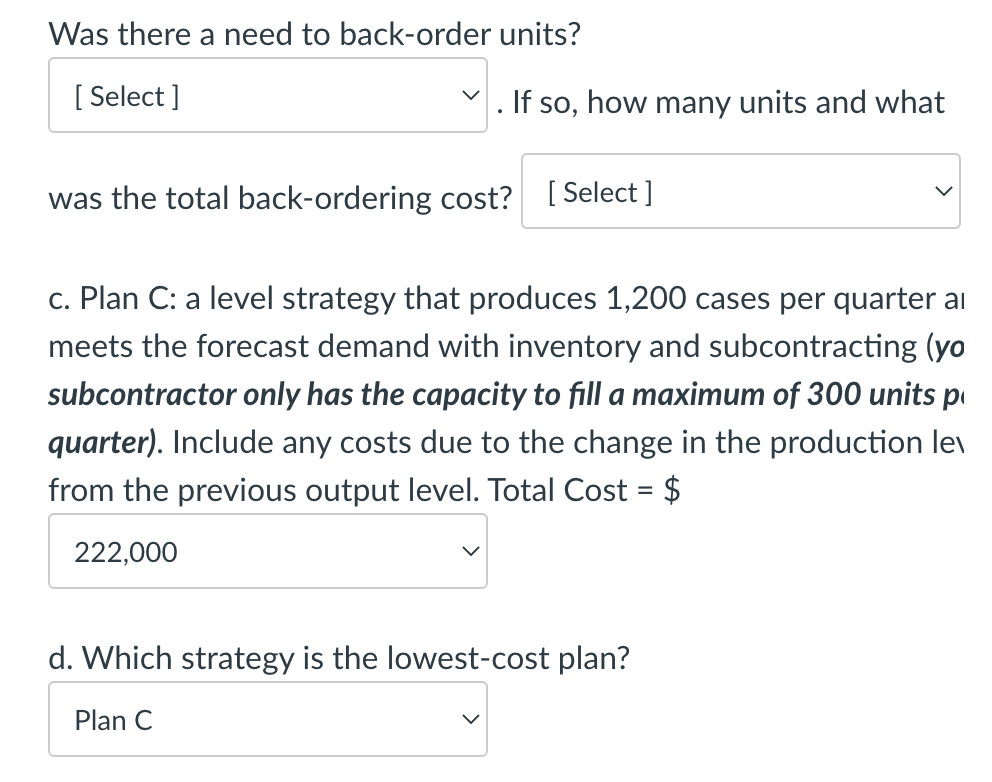Click the chevron on the back-ordering cost dropdown

[943, 190]
